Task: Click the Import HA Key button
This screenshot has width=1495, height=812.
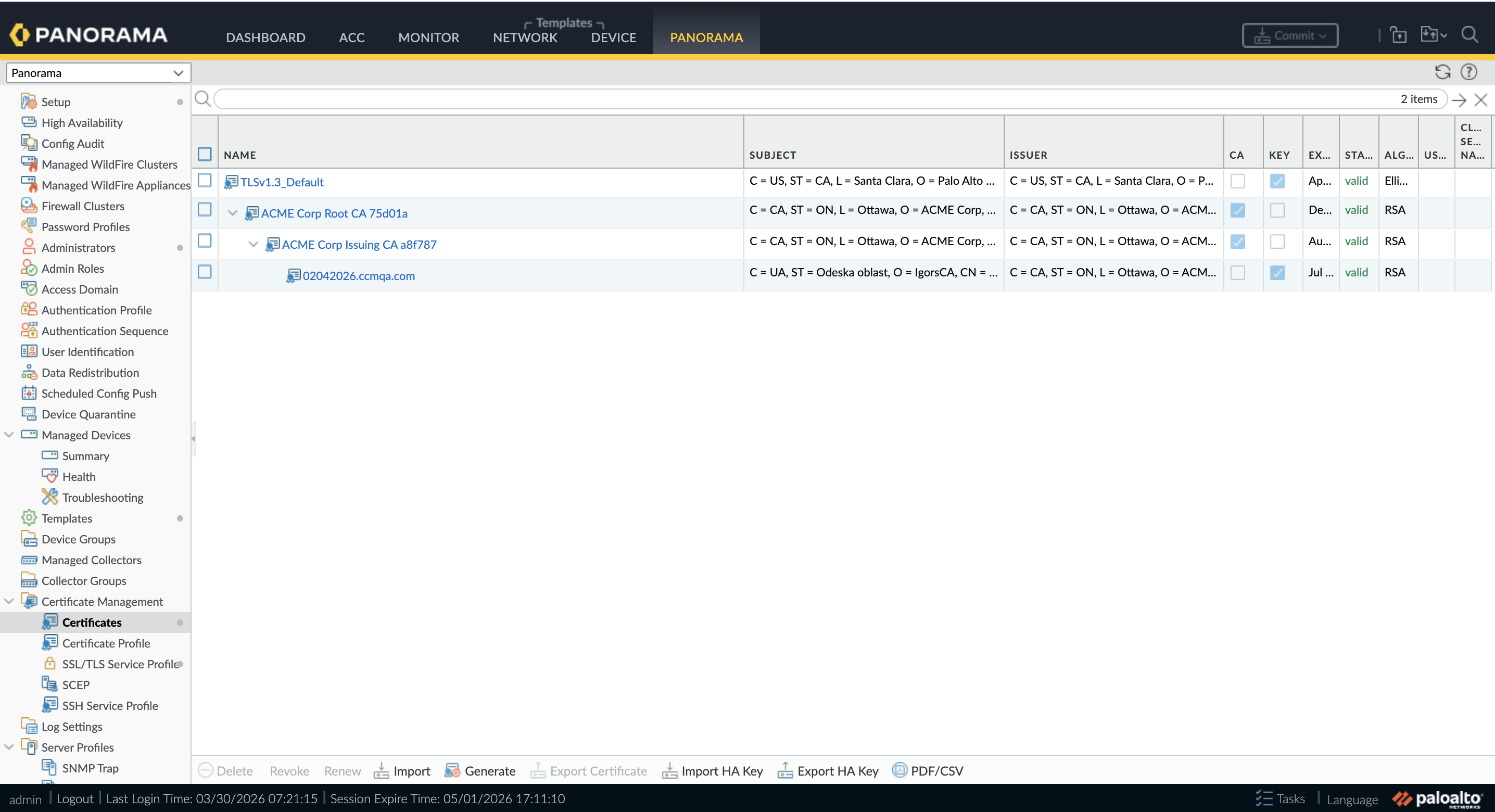Action: tap(713, 771)
